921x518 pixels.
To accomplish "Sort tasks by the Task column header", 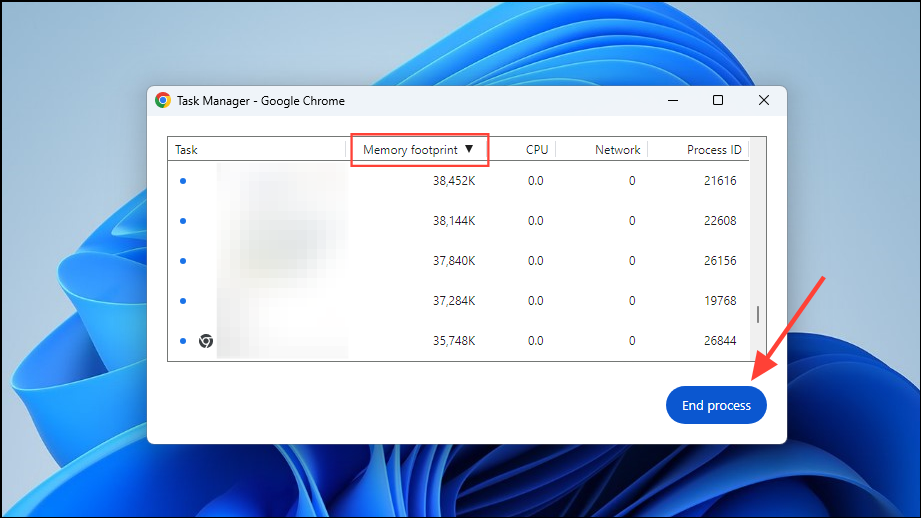I will pos(257,150).
